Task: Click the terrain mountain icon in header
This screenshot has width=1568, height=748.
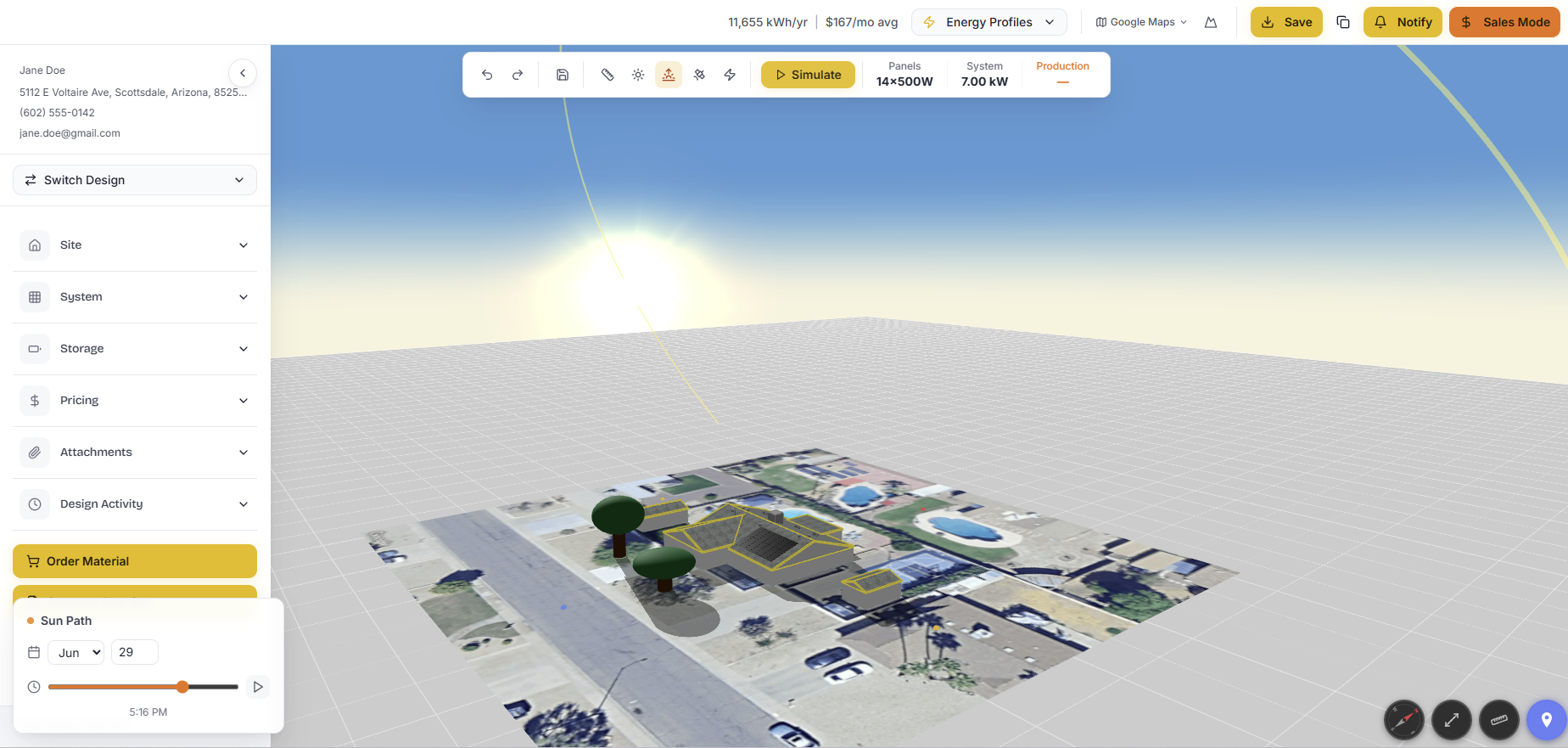Action: (1211, 22)
